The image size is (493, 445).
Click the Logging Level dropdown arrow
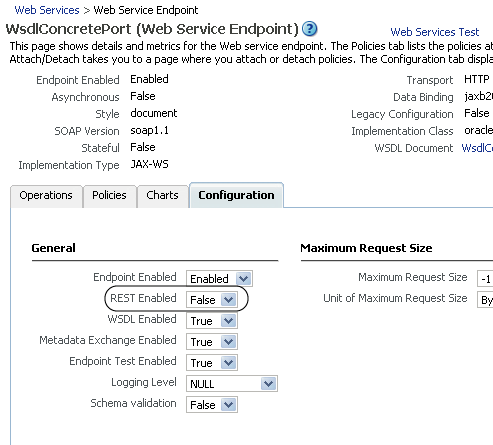[x=269, y=384]
